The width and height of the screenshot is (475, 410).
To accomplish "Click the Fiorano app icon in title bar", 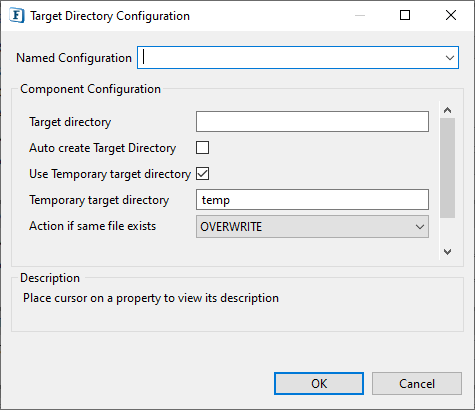I will [x=17, y=16].
